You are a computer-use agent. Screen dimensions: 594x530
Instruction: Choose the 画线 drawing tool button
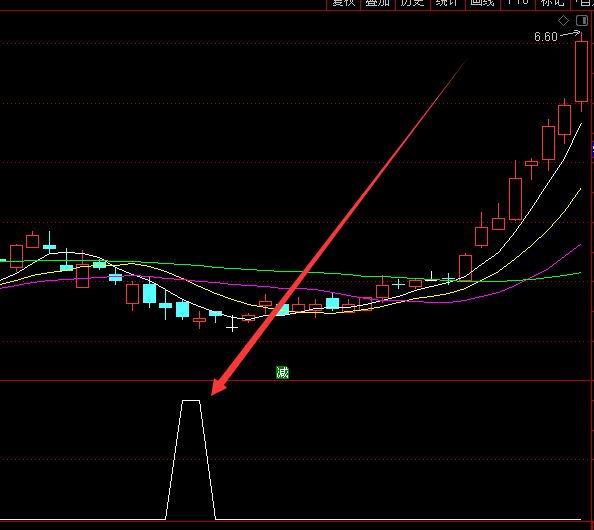click(483, 4)
